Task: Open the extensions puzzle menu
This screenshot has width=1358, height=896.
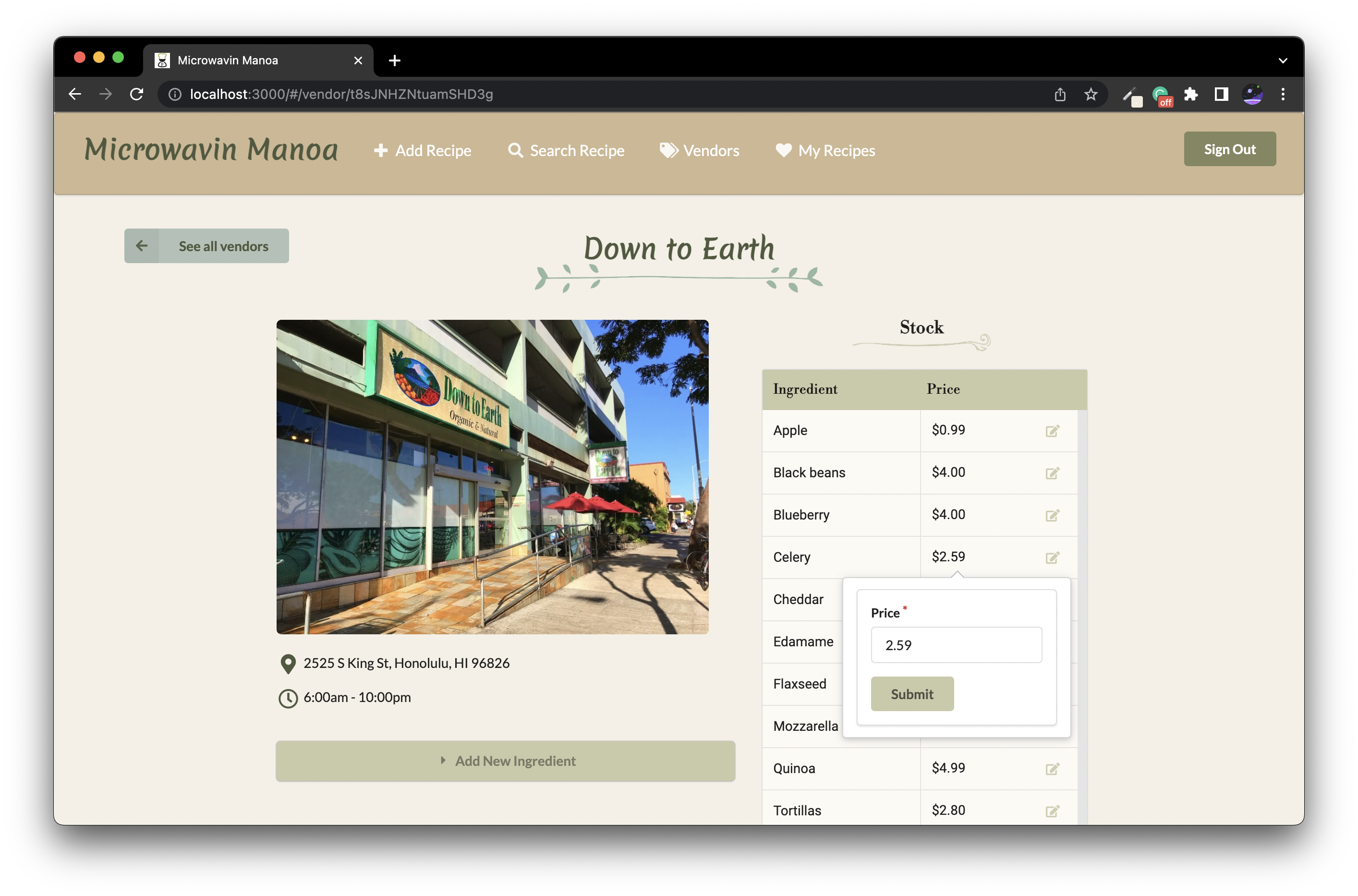Action: 1191,94
